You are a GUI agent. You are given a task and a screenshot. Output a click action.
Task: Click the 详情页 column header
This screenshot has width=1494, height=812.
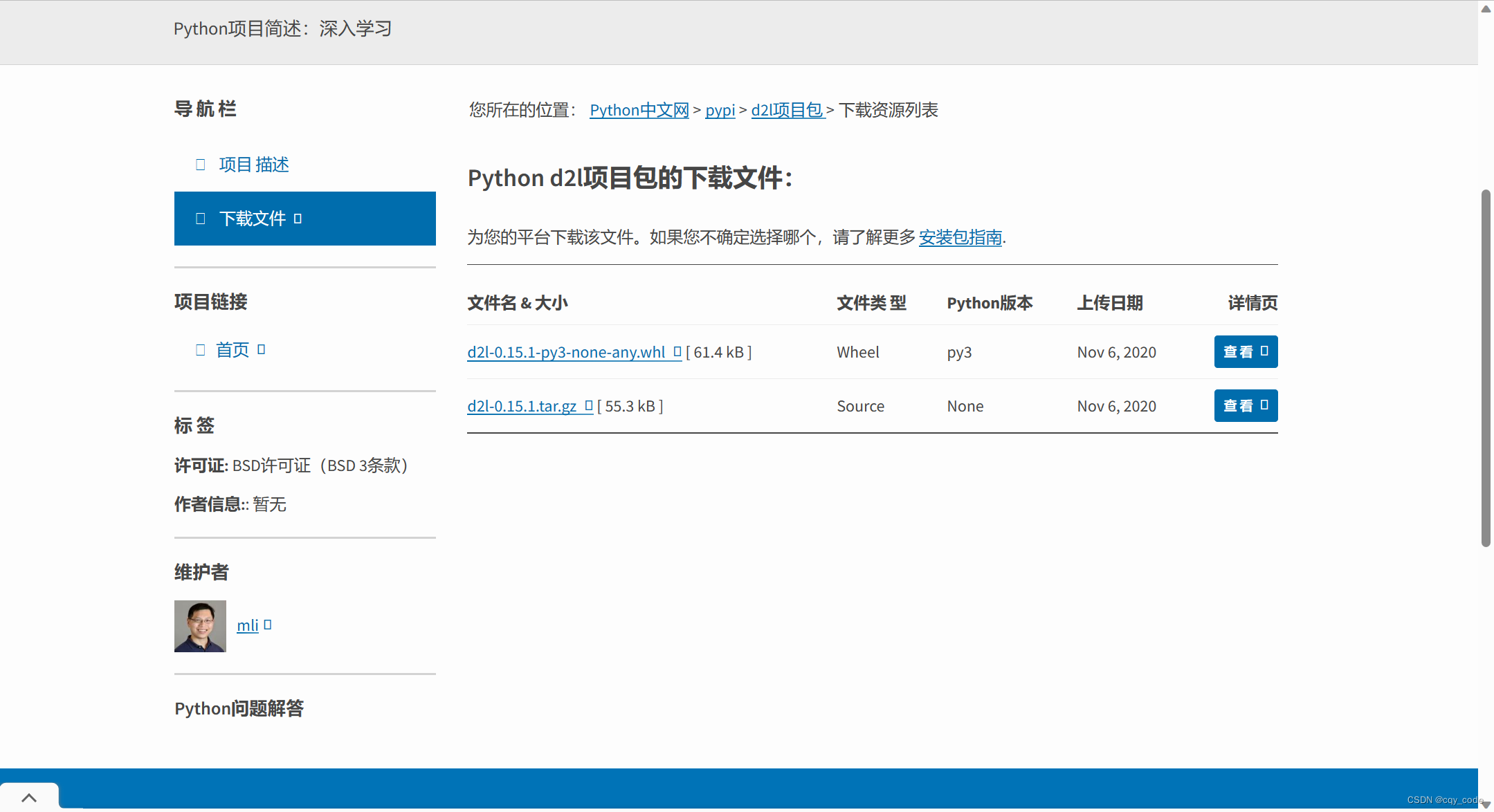[1252, 303]
